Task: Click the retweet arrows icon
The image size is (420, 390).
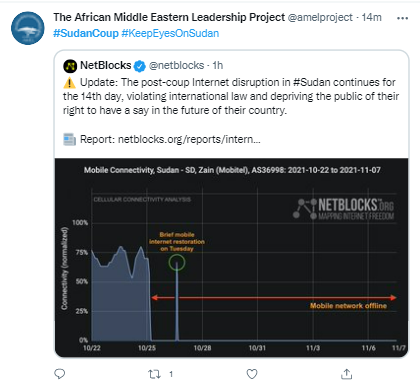Action: click(x=154, y=374)
